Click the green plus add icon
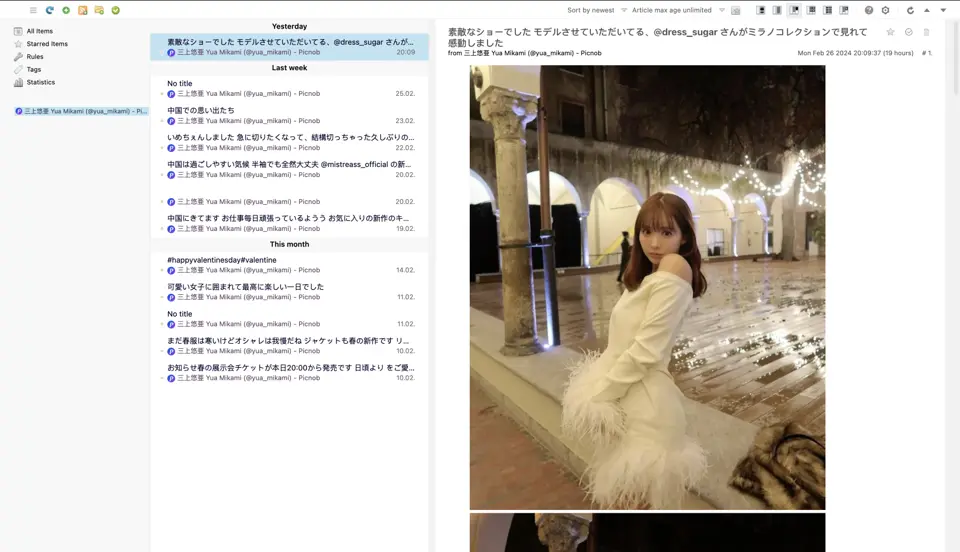This screenshot has width=960, height=552. pyautogui.click(x=66, y=10)
